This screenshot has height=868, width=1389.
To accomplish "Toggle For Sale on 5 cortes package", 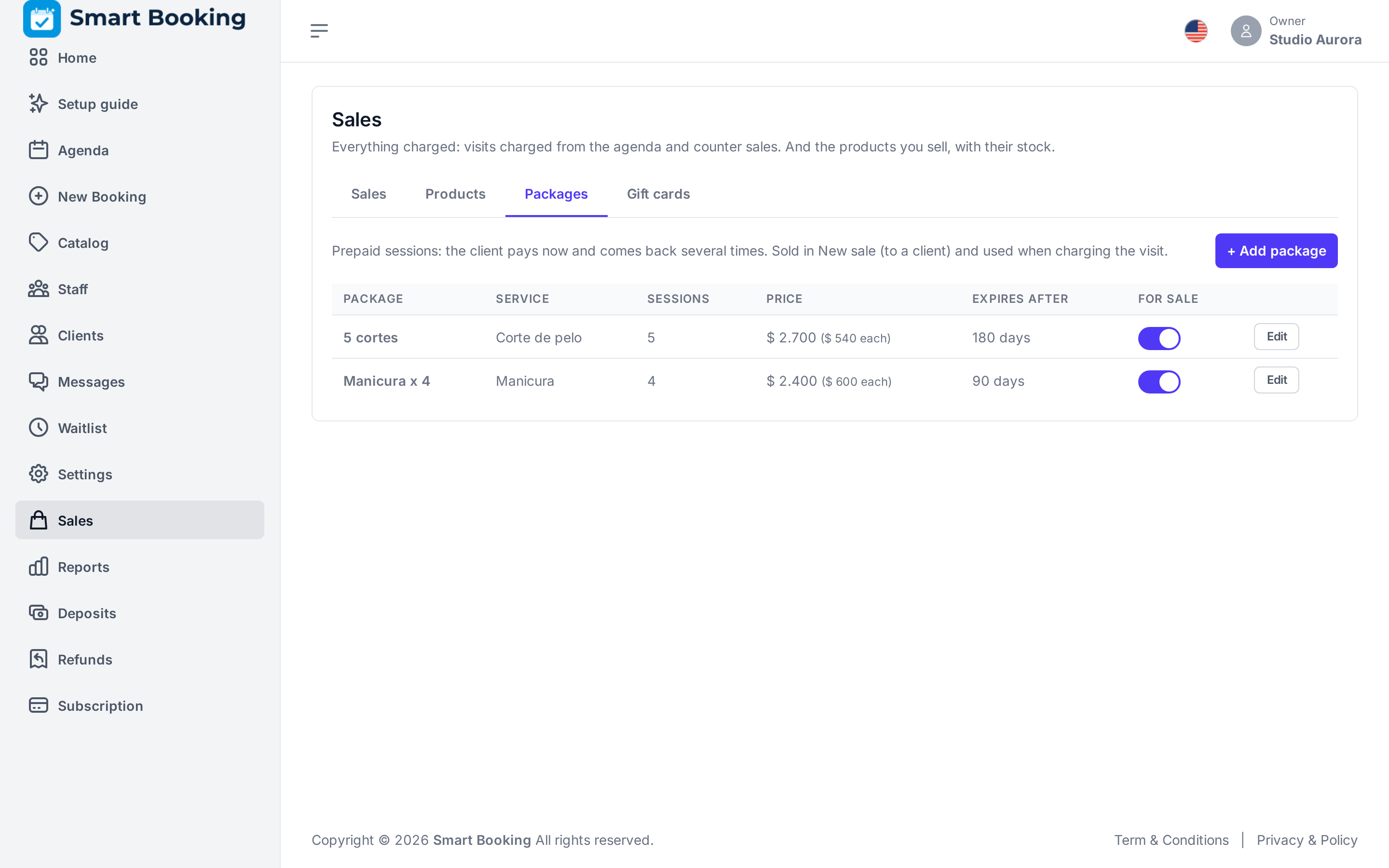I will 1159,338.
